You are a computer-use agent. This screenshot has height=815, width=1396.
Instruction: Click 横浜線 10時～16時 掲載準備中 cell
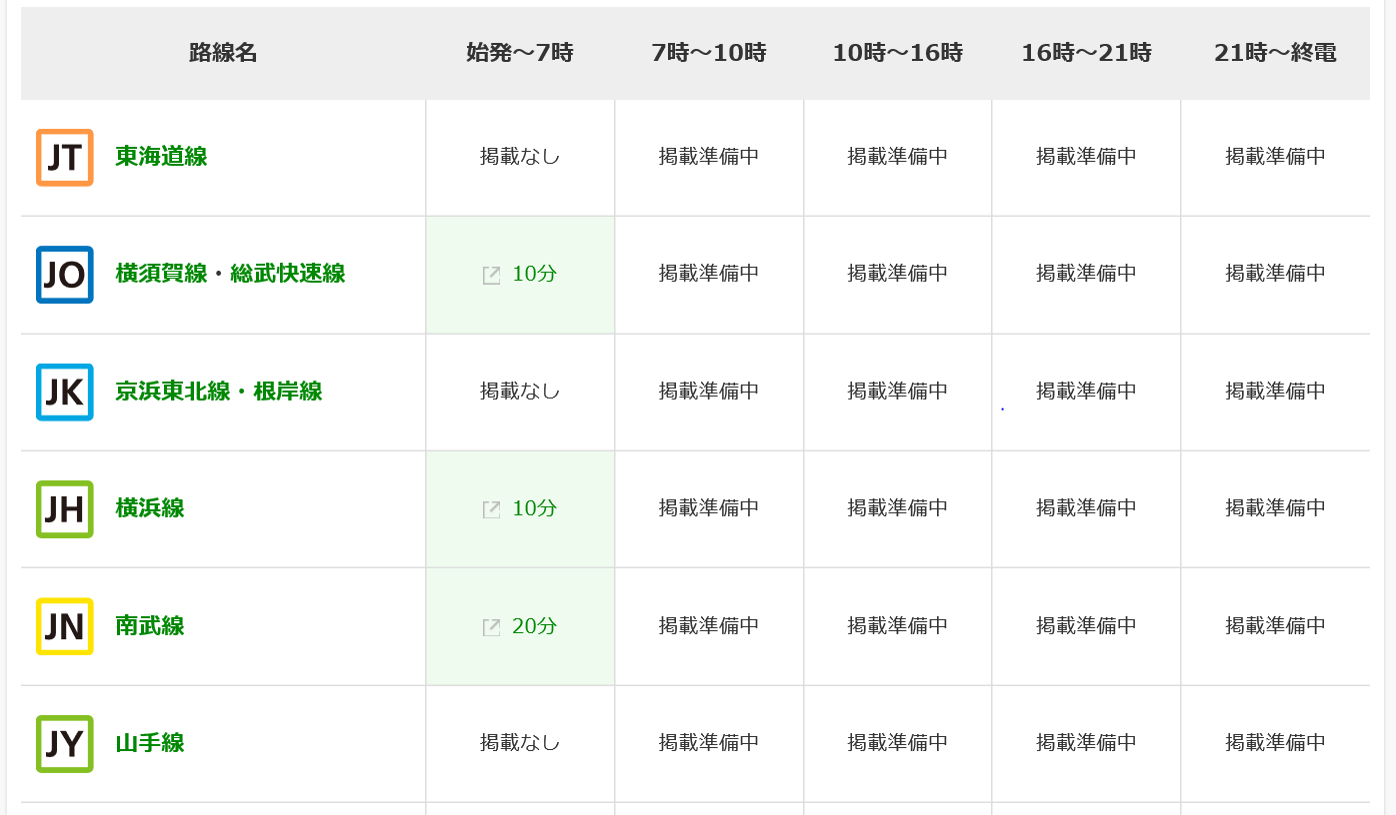pos(898,508)
